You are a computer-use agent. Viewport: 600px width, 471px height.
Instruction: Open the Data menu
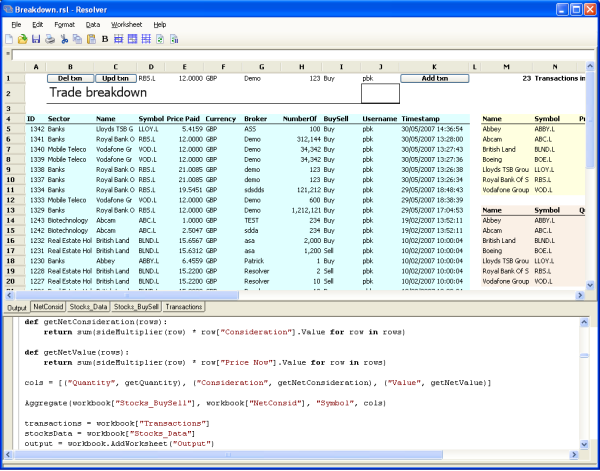pyautogui.click(x=93, y=23)
